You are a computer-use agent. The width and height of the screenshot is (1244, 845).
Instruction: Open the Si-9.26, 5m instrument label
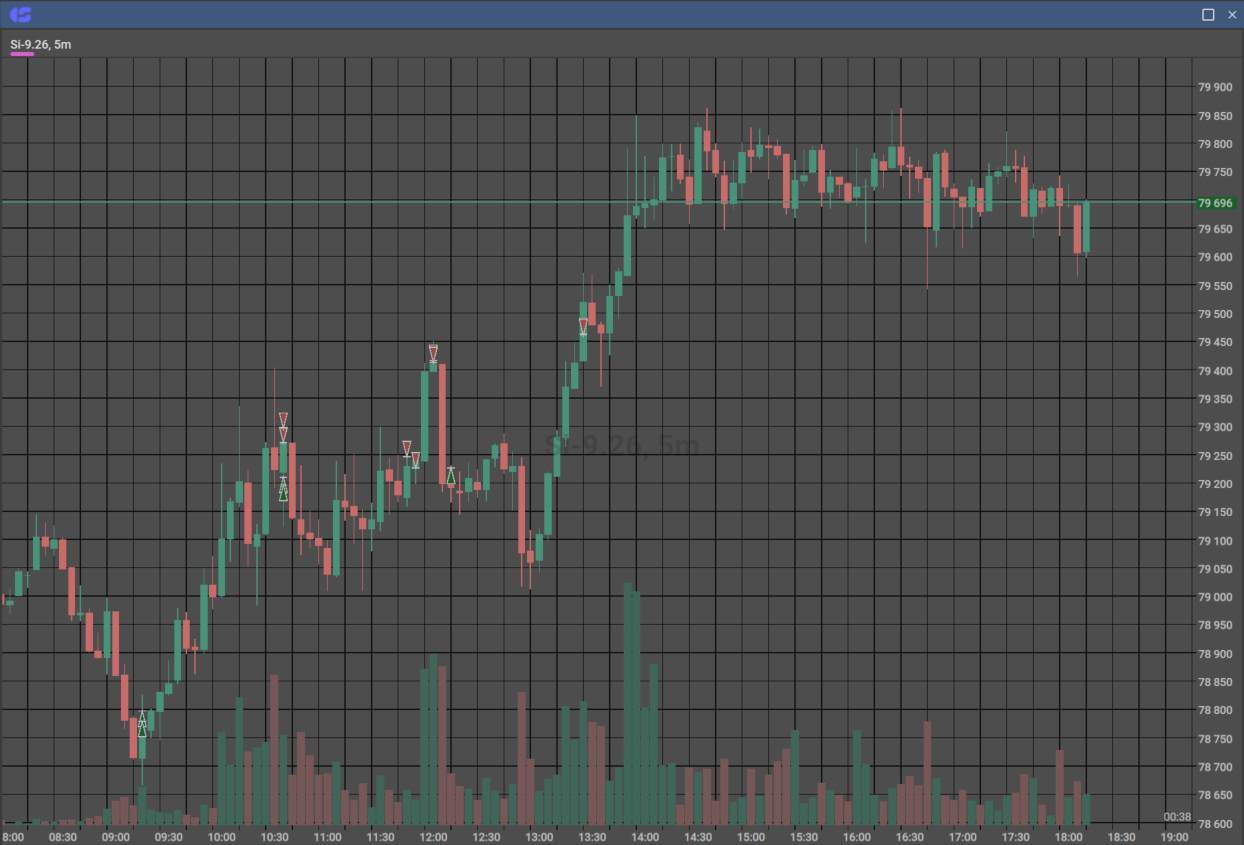[41, 44]
